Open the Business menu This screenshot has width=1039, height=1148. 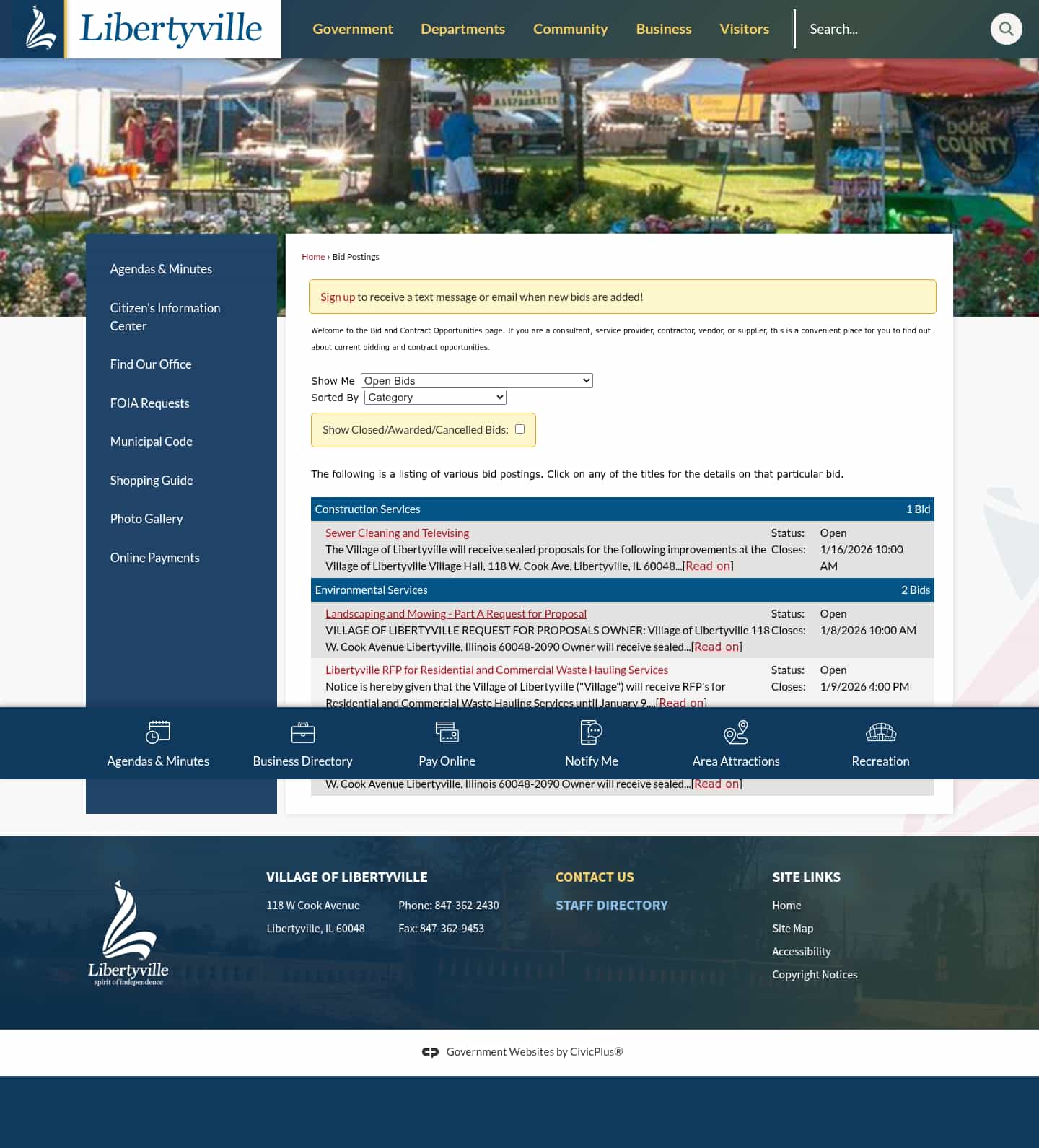point(664,29)
